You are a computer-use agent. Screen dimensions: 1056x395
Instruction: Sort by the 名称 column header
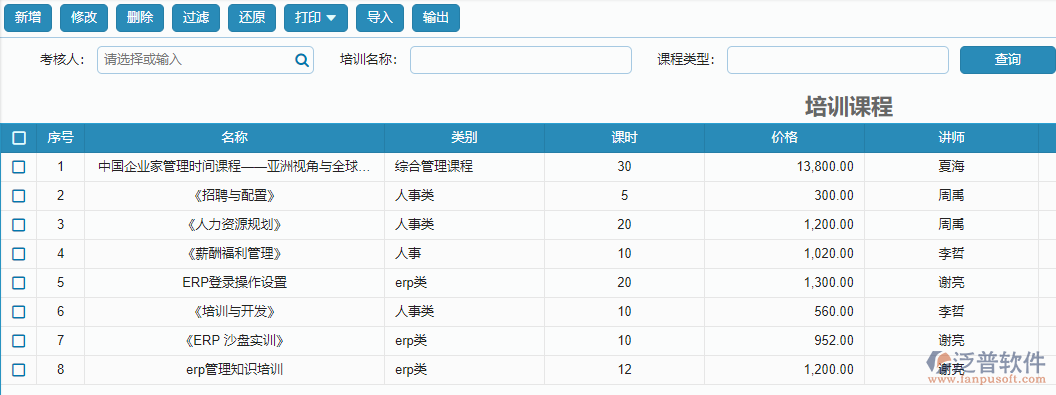click(x=235, y=138)
